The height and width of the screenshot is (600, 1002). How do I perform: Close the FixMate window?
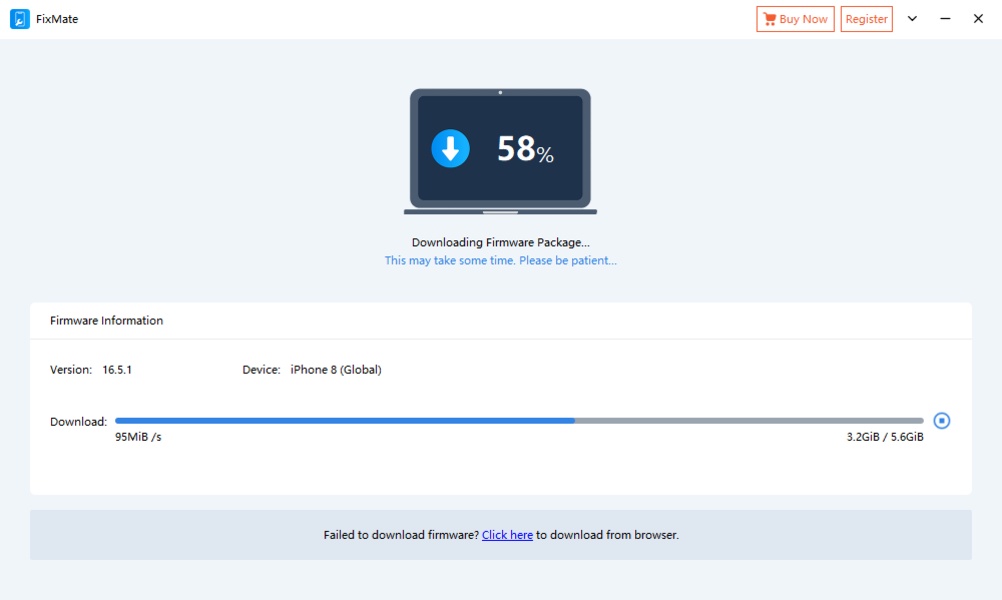pos(978,19)
